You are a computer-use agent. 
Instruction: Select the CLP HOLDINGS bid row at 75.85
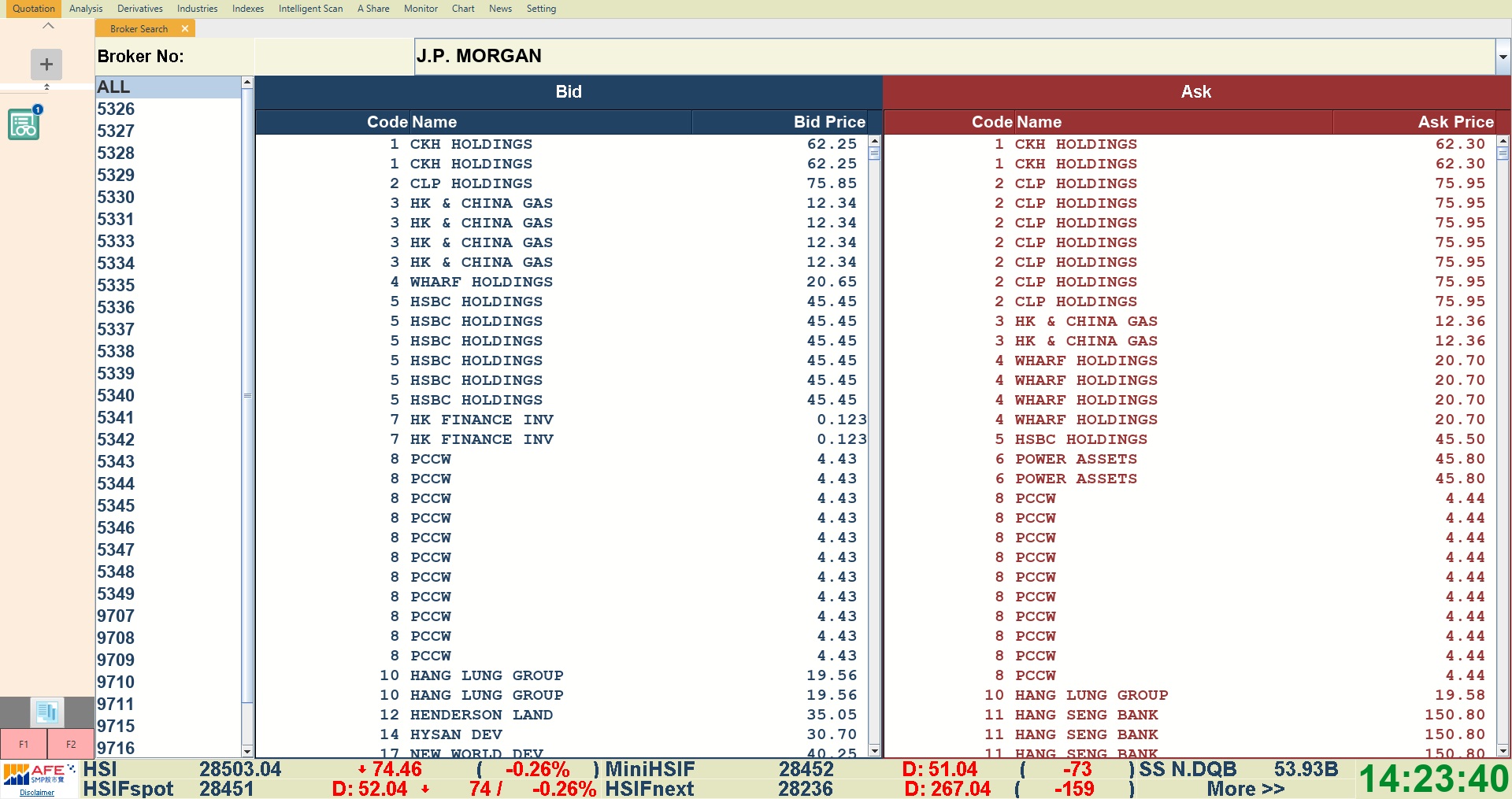(x=561, y=183)
